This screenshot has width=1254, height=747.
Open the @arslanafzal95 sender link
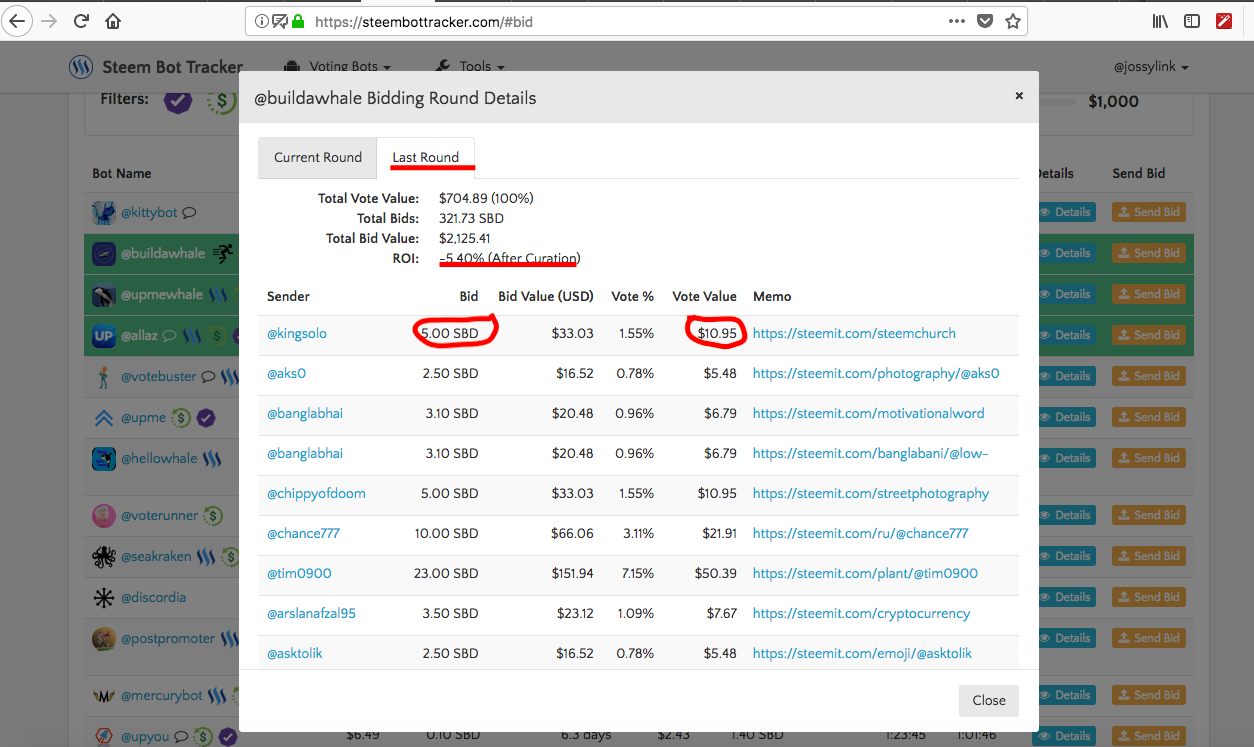point(311,614)
